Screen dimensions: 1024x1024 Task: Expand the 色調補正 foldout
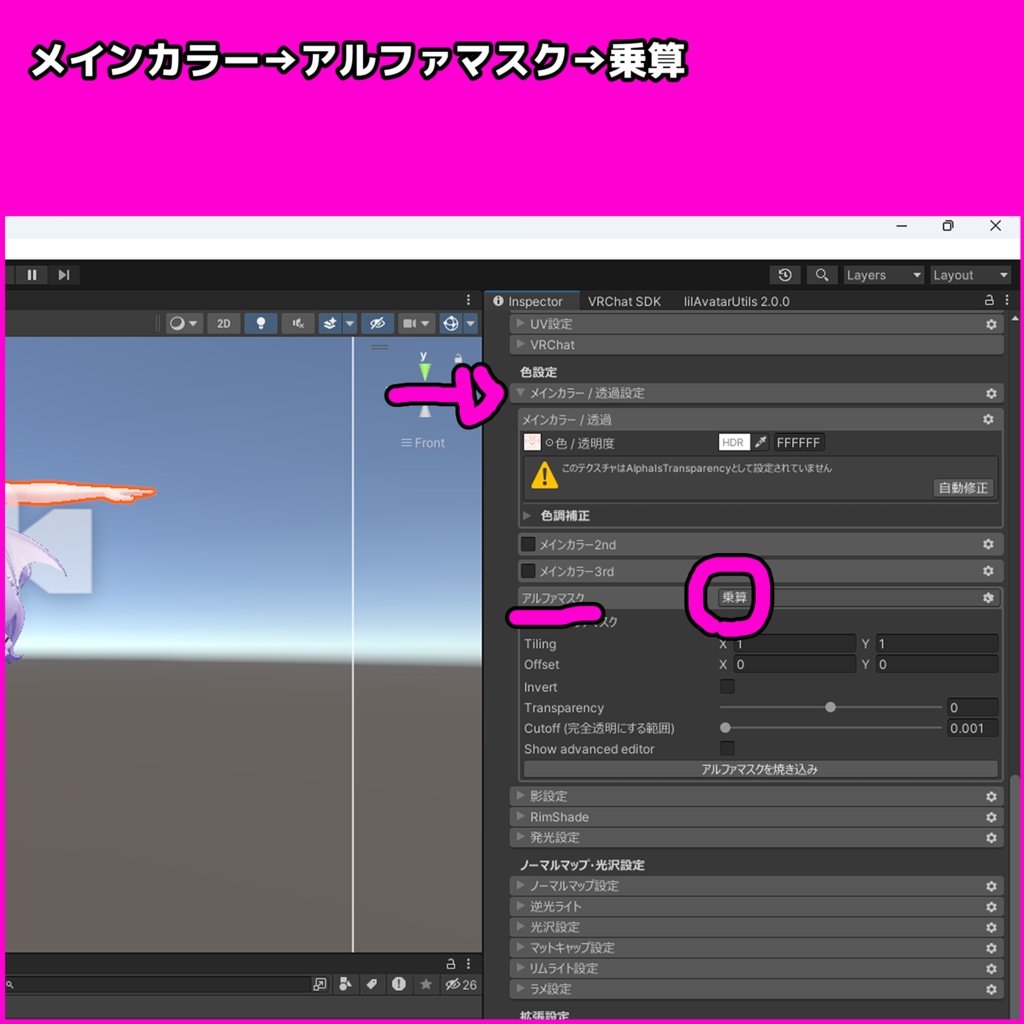[527, 515]
